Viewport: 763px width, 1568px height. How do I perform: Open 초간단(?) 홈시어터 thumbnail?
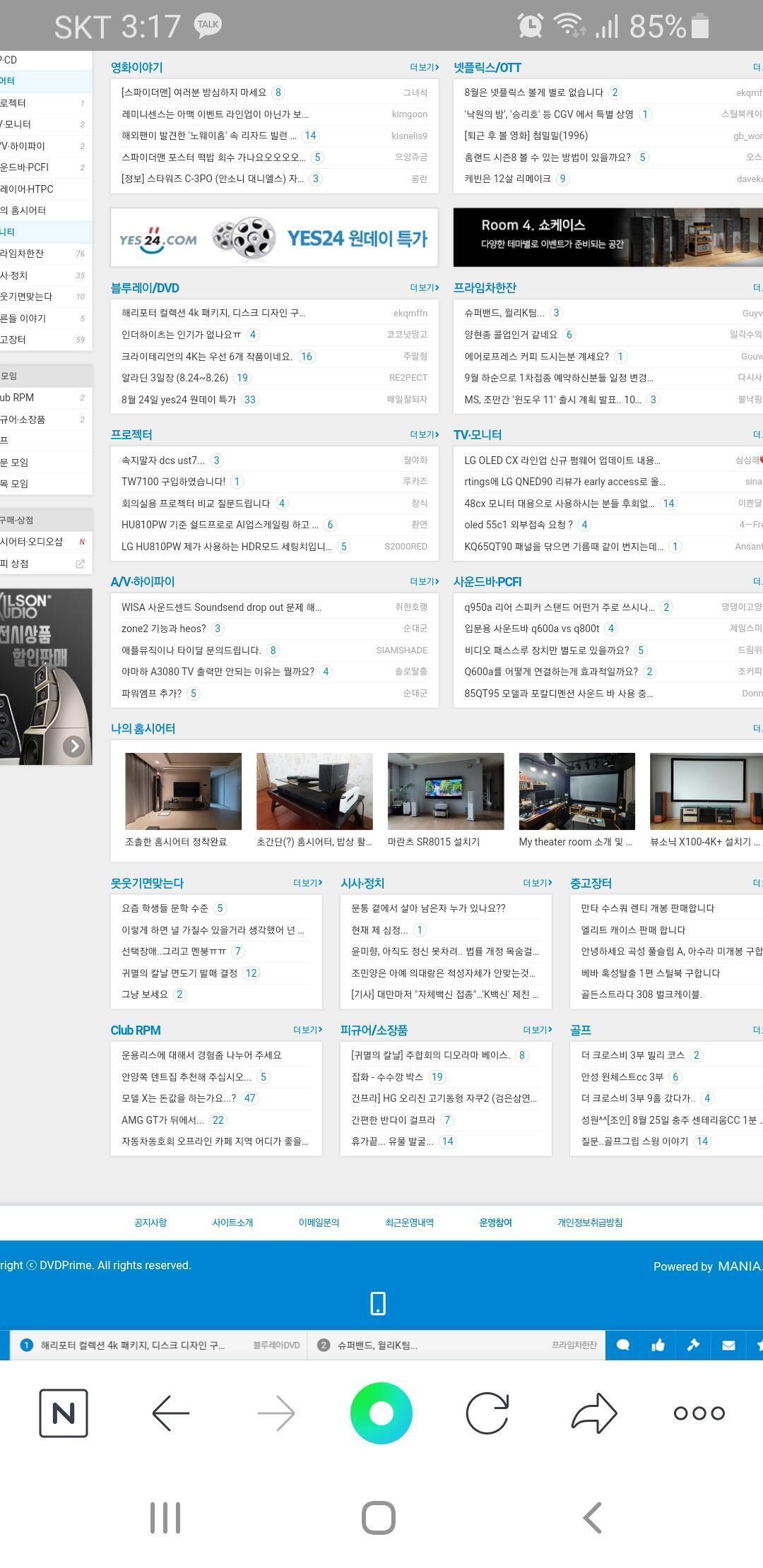tap(314, 791)
